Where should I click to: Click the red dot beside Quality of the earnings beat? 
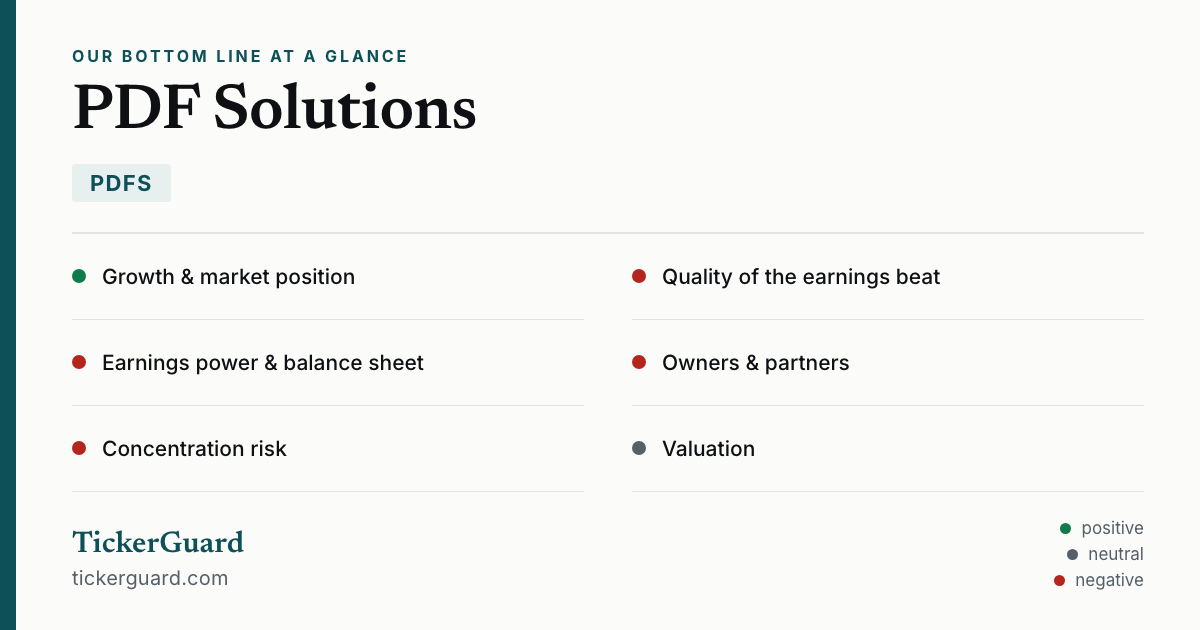pos(639,276)
